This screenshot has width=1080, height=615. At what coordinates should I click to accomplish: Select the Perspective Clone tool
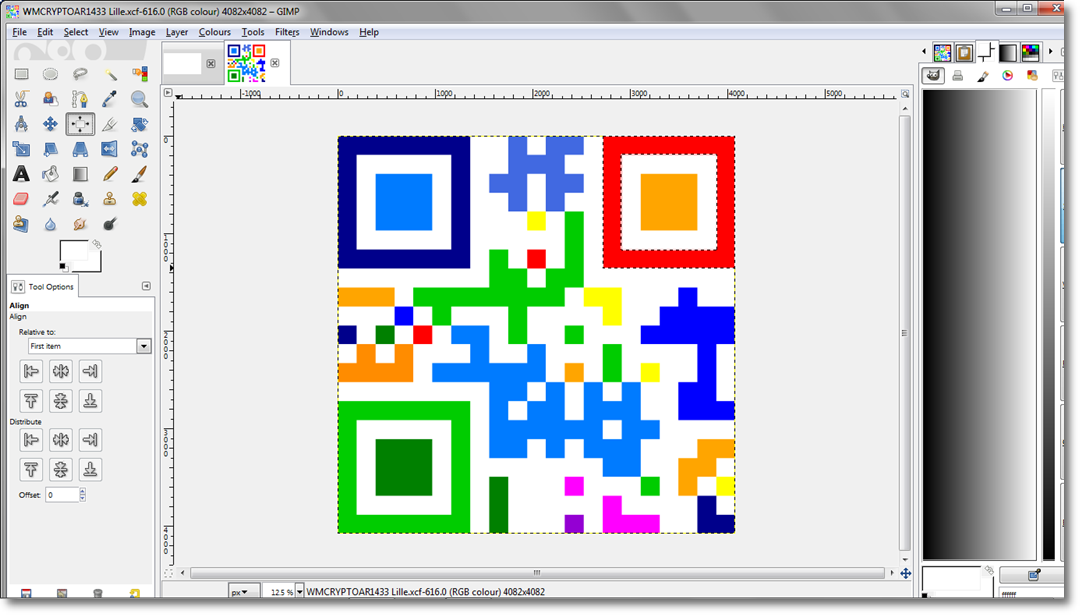[x=21, y=224]
